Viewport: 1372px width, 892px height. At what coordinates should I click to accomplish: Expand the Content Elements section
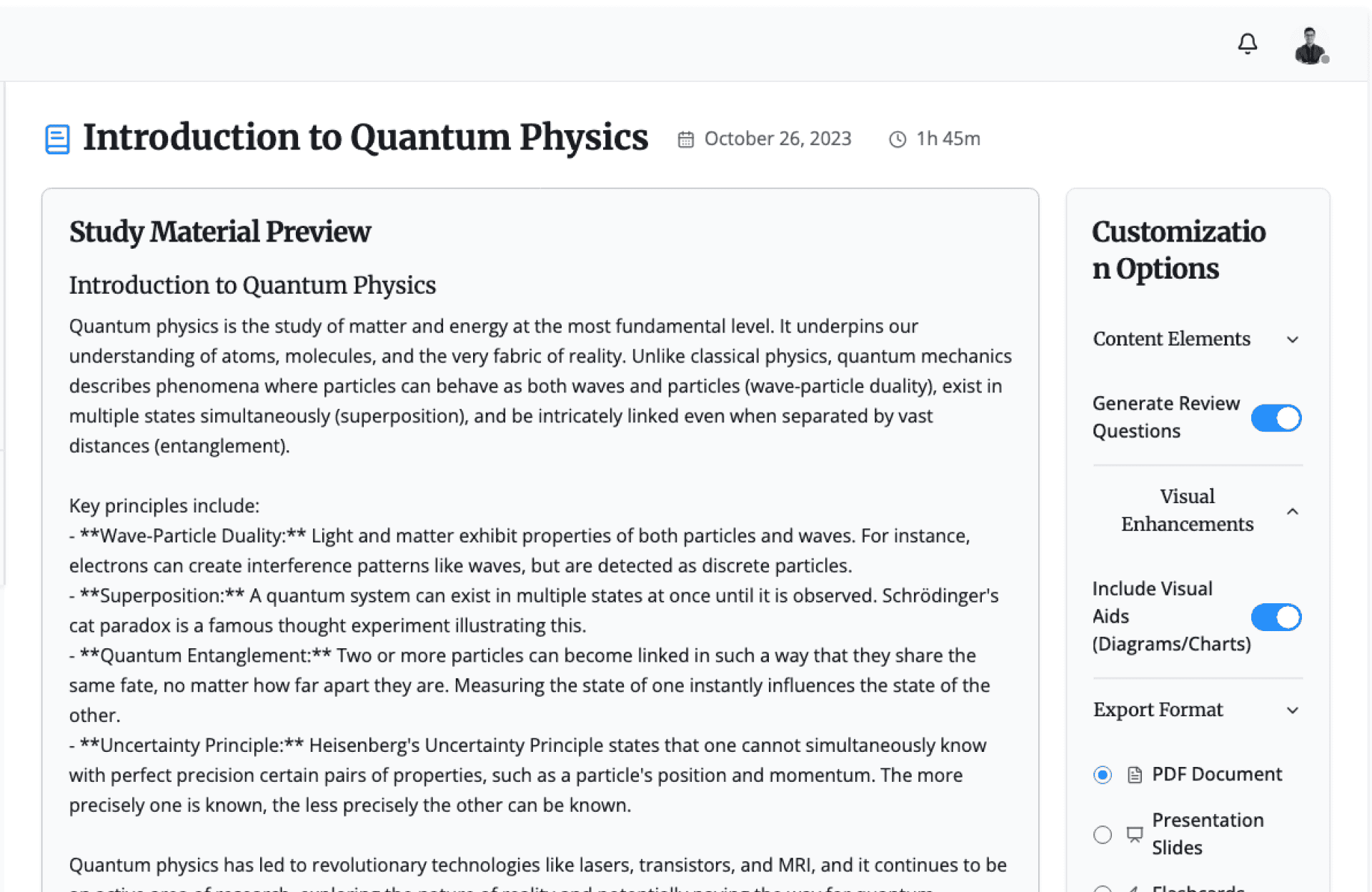pos(1292,340)
